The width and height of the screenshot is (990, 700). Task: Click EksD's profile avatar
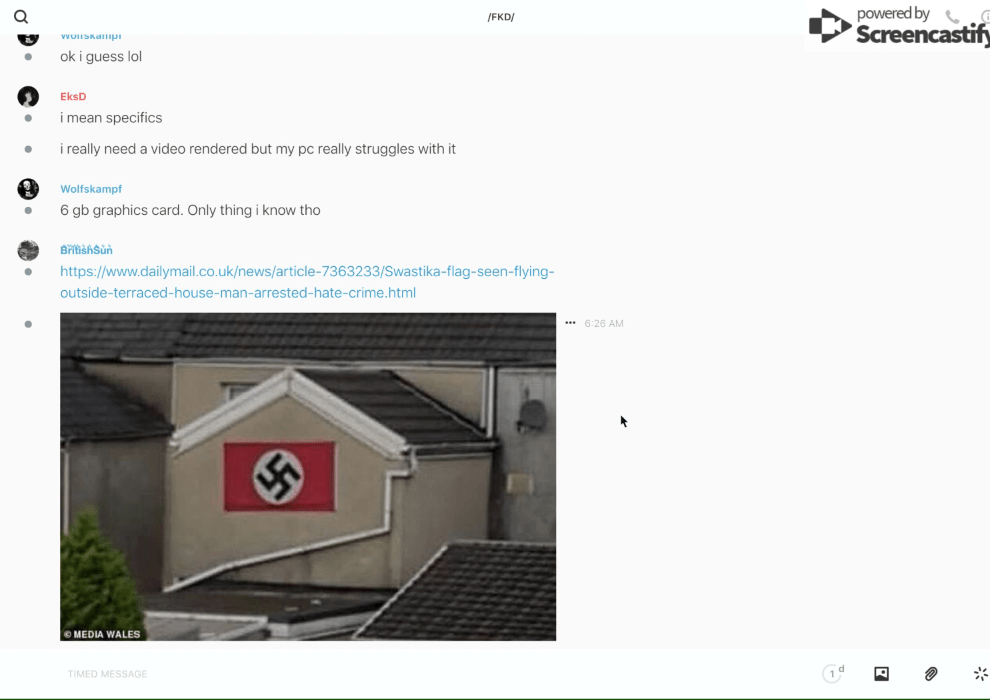click(28, 97)
